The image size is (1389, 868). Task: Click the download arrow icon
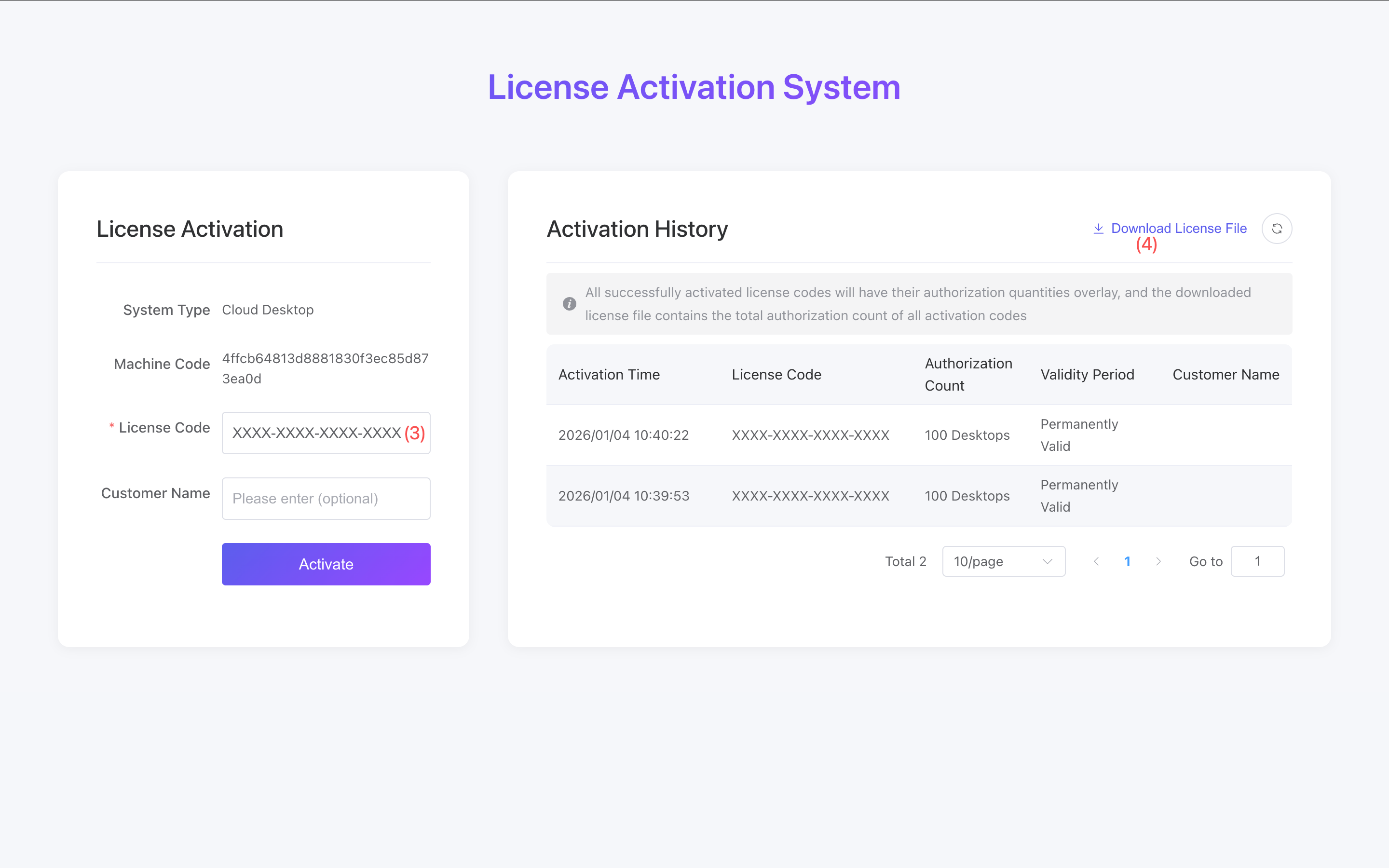click(x=1098, y=229)
